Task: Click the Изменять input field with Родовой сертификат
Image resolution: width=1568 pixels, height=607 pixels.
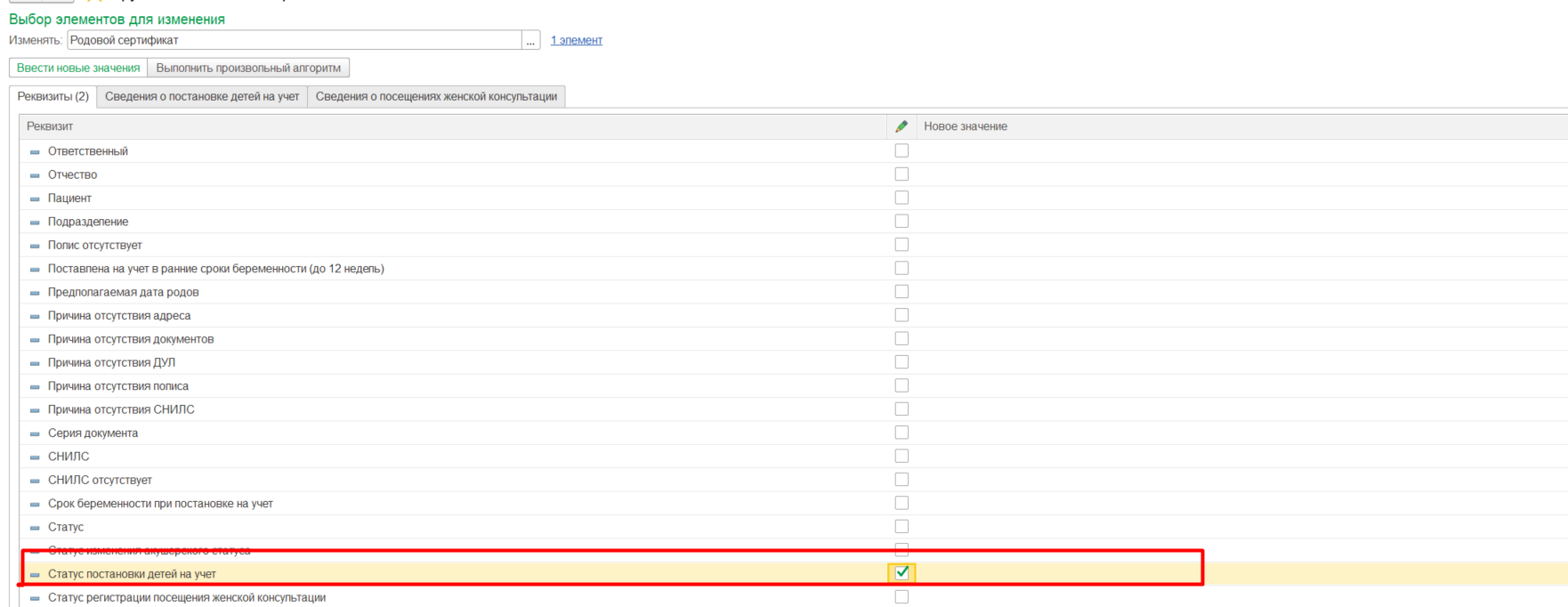Action: (x=294, y=41)
